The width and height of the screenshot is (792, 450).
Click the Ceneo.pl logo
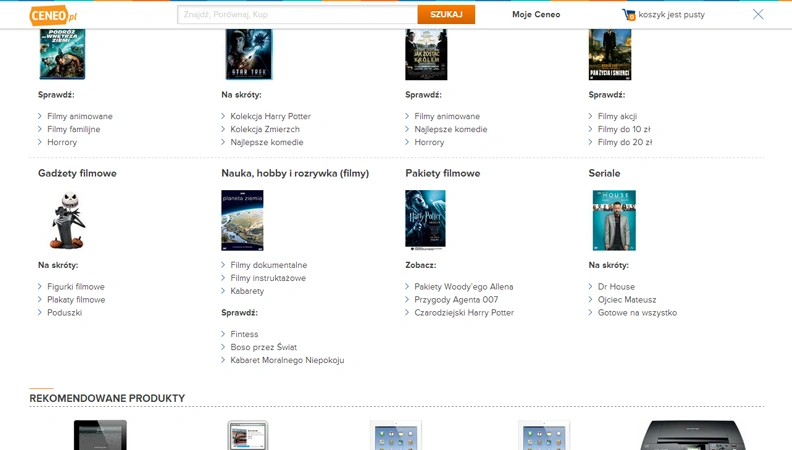(x=53, y=15)
